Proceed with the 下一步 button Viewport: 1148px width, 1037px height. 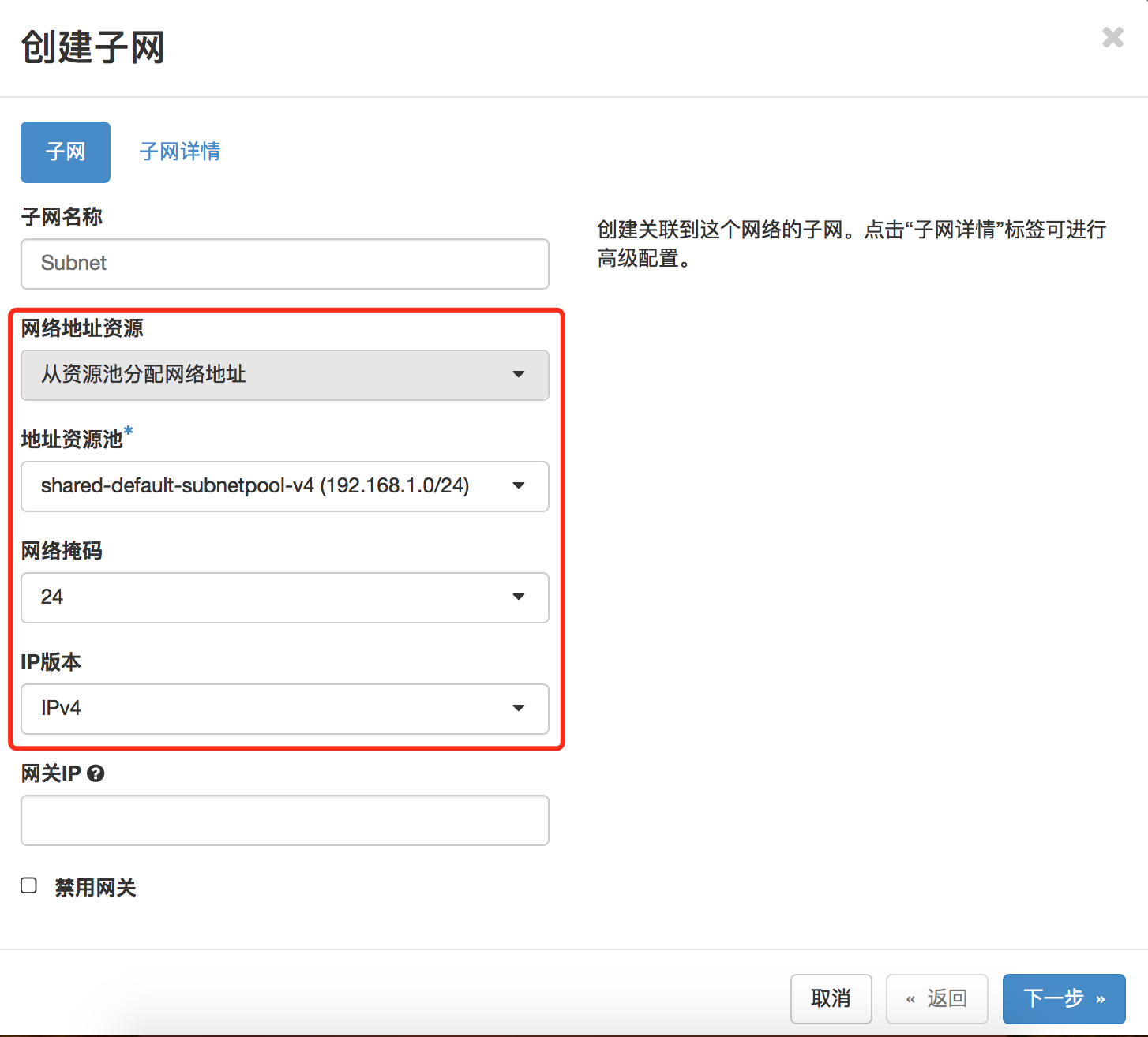pyautogui.click(x=1064, y=998)
